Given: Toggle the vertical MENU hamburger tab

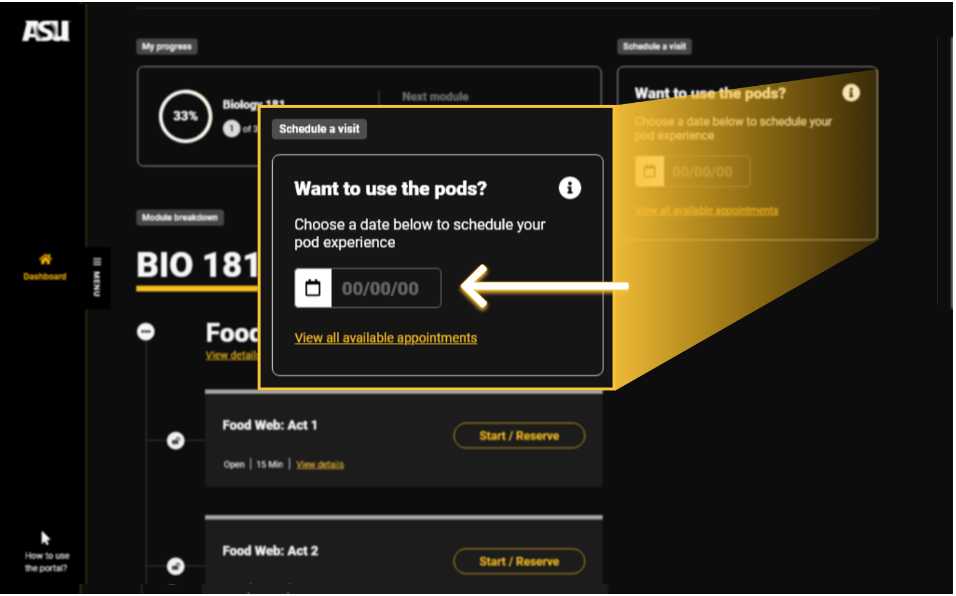Looking at the screenshot, I should click(x=97, y=277).
